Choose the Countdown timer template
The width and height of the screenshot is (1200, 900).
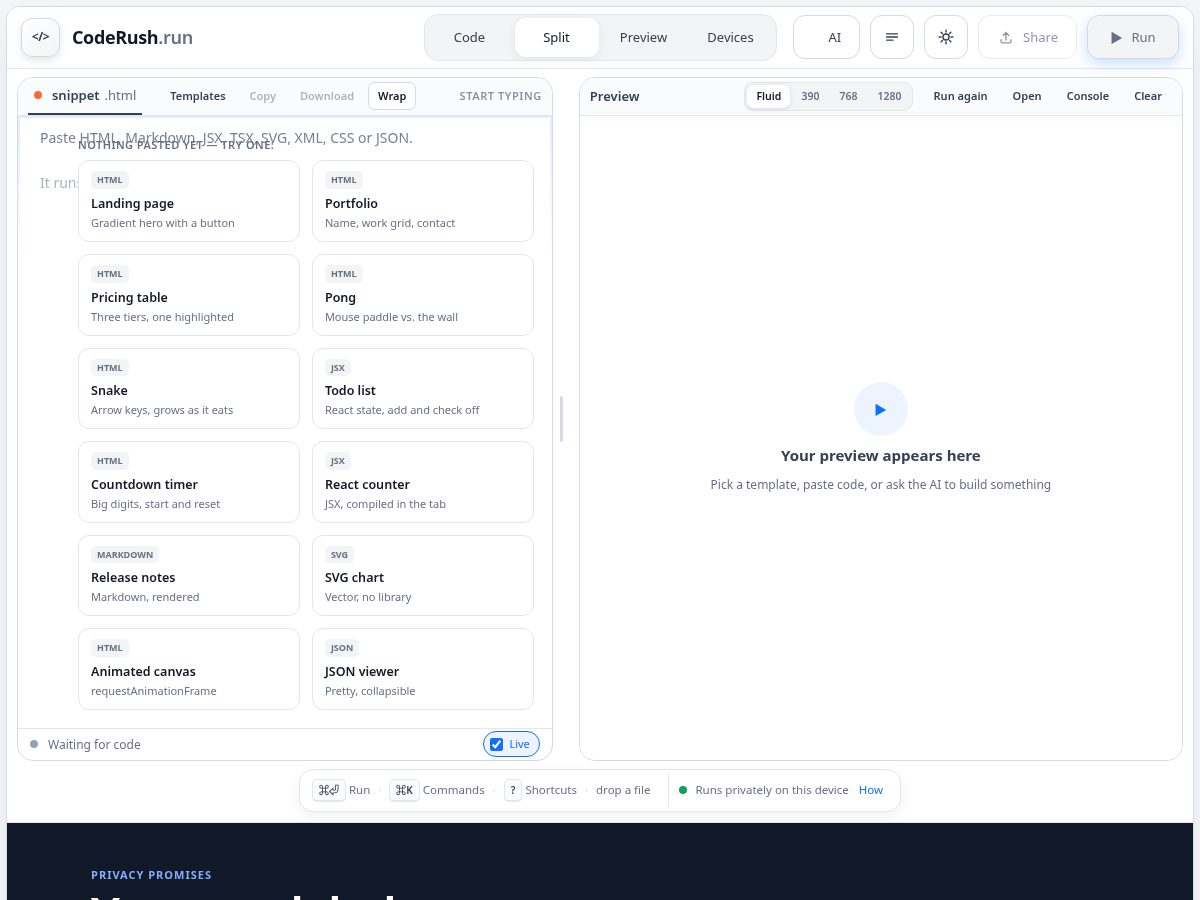pyautogui.click(x=189, y=482)
